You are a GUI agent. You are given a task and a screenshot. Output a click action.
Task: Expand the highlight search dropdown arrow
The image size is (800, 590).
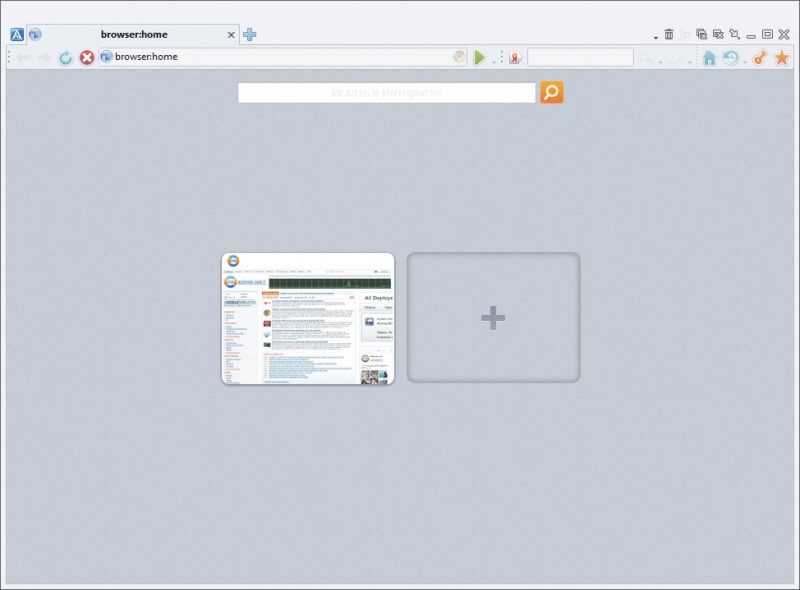690,62
